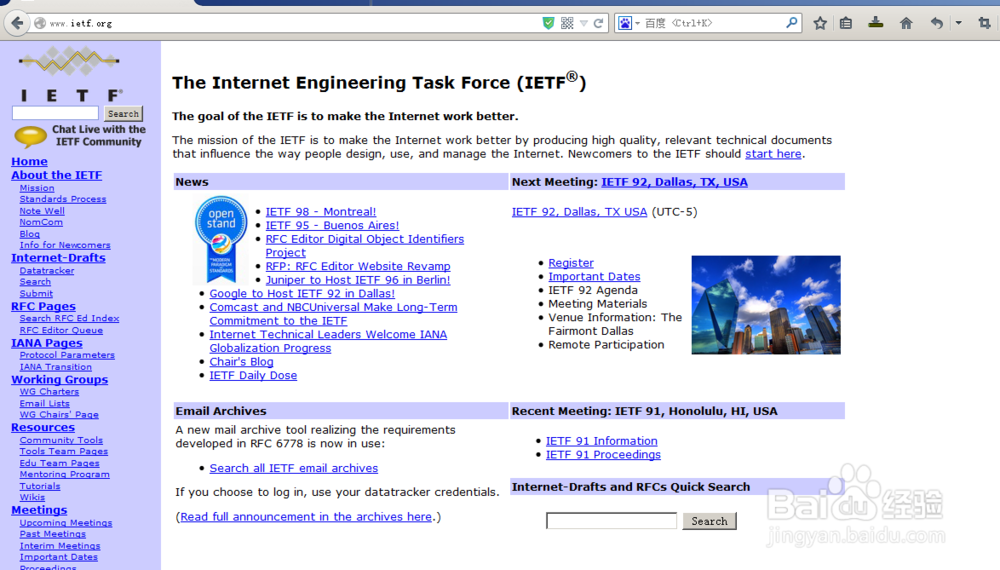Viewport: 1000px width, 570px height.
Task: Click the undo arrow toolbar icon
Action: (936, 24)
